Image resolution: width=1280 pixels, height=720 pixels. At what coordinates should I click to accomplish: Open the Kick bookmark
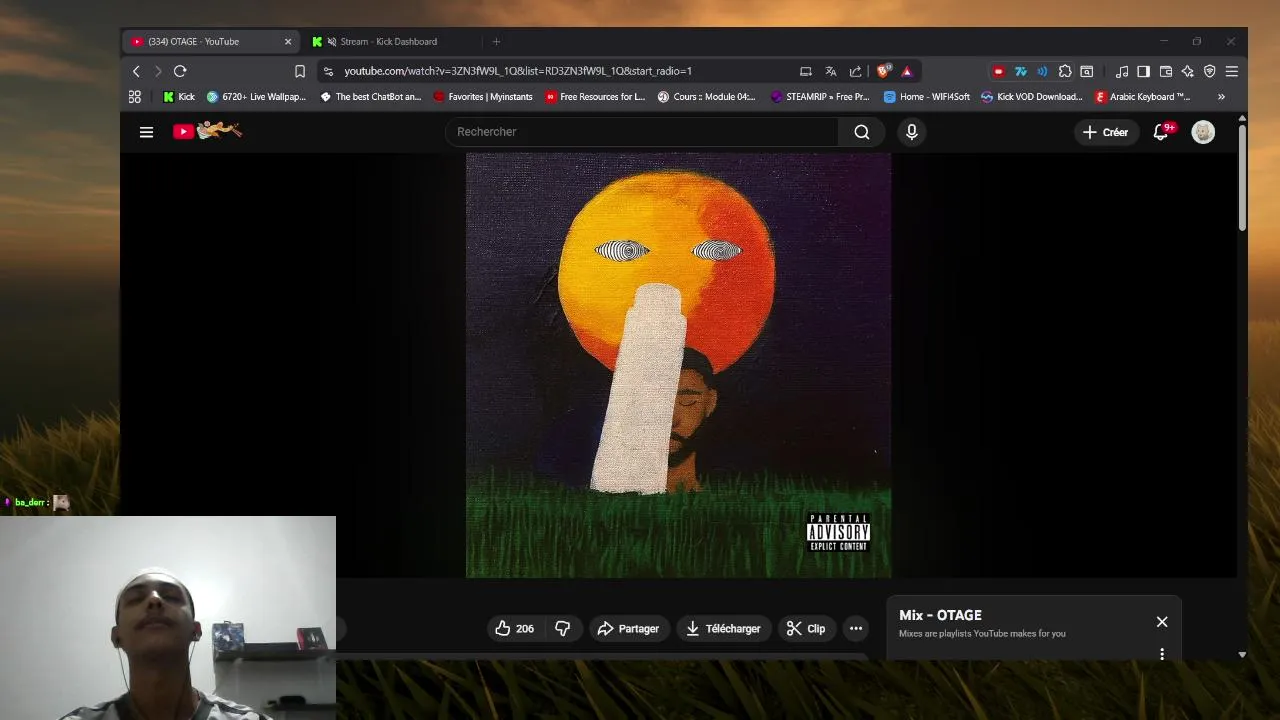(x=179, y=97)
